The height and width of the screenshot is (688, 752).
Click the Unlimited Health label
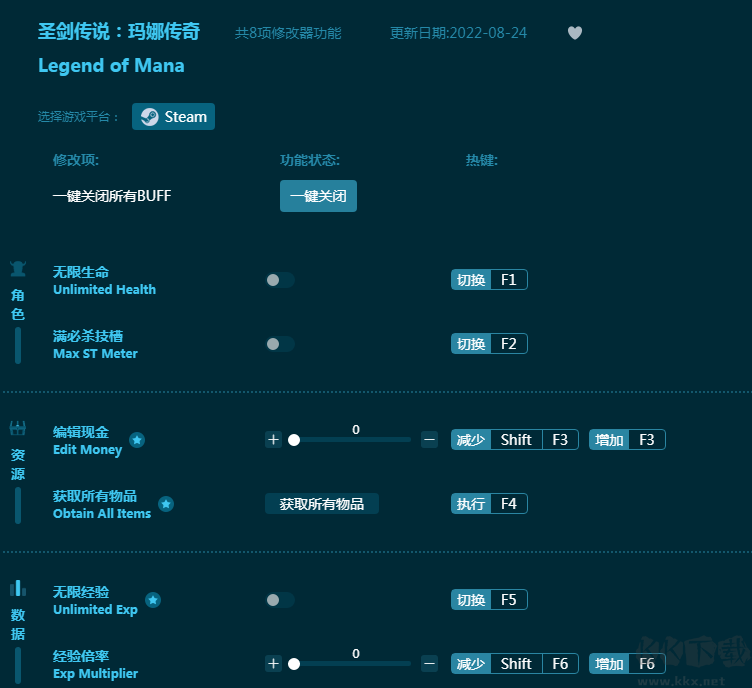click(x=105, y=290)
